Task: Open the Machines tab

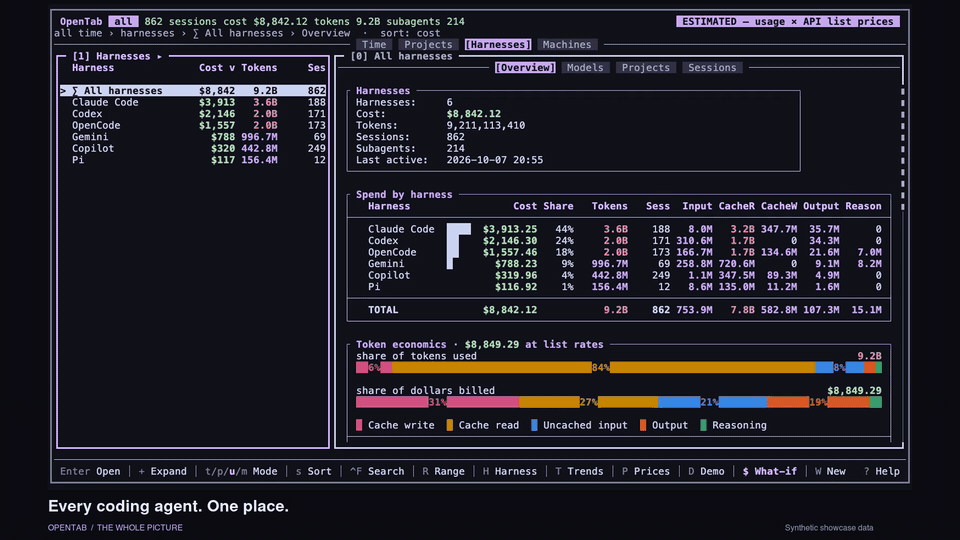Action: click(x=567, y=45)
